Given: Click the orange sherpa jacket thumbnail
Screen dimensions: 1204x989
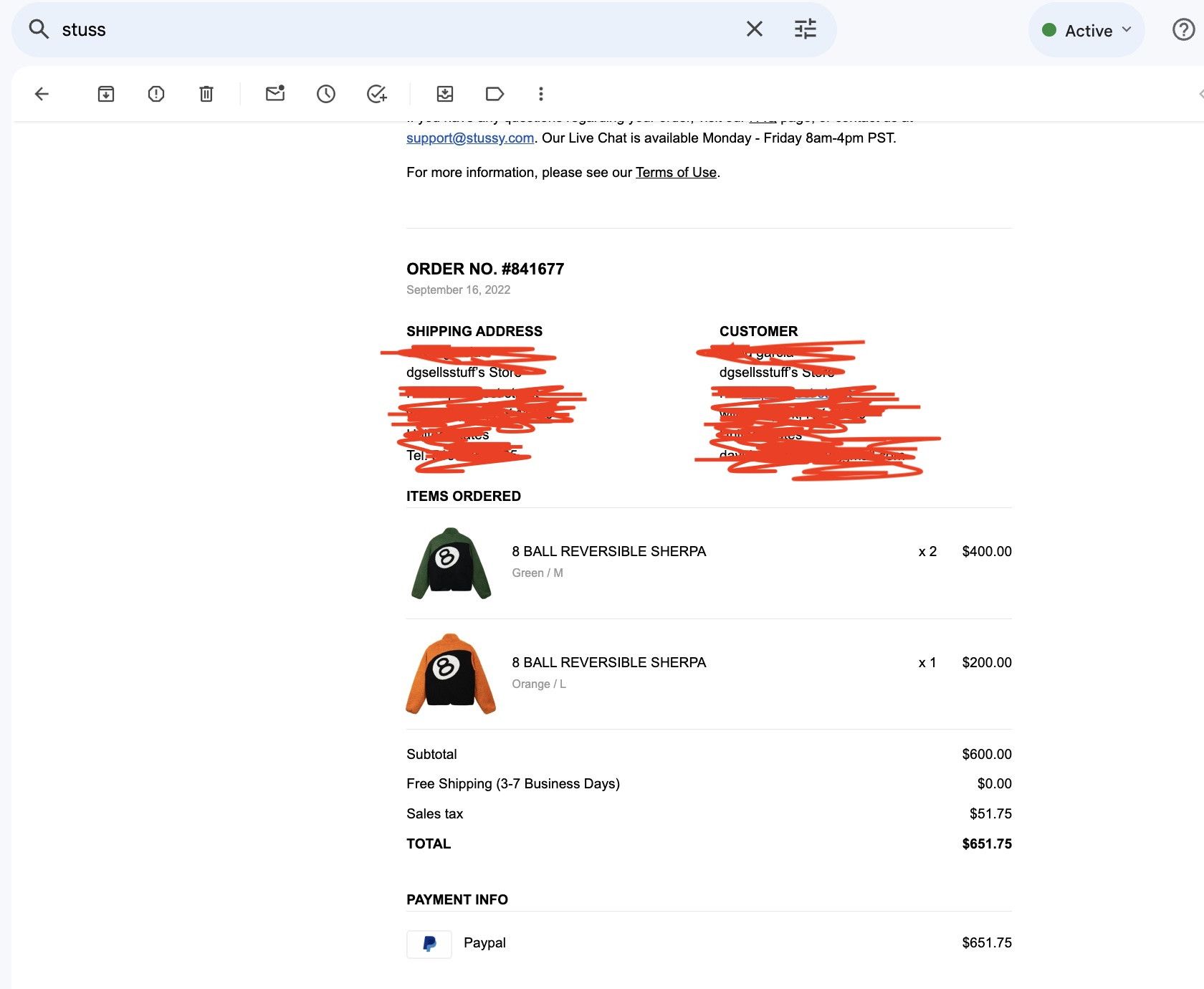Looking at the screenshot, I should point(451,674).
